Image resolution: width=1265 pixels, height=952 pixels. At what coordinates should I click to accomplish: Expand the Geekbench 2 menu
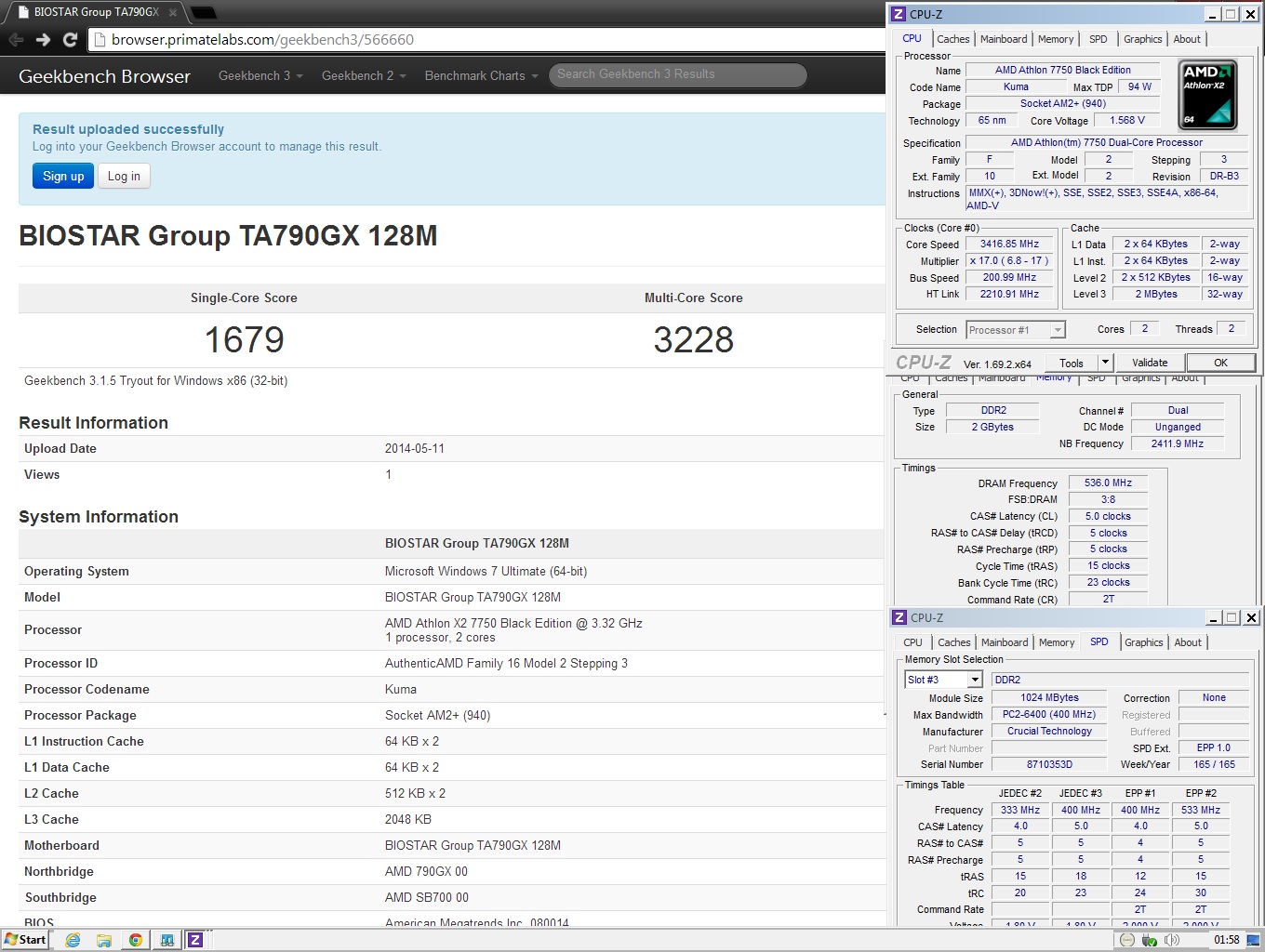(364, 75)
